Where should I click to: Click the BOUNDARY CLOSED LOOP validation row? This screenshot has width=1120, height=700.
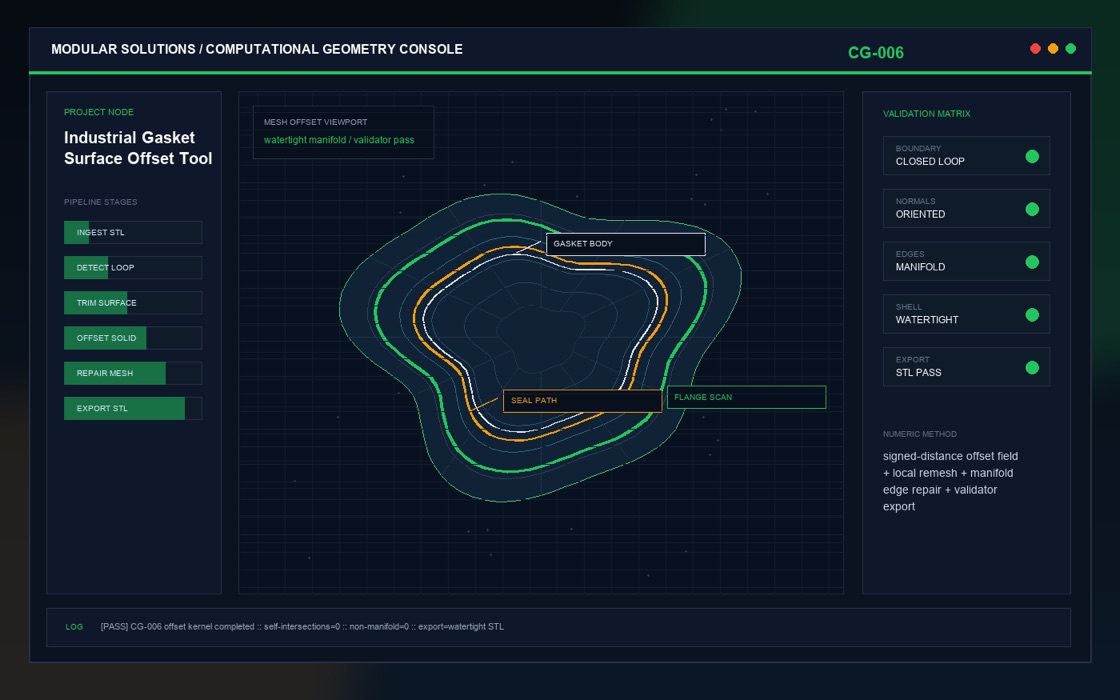(x=966, y=156)
